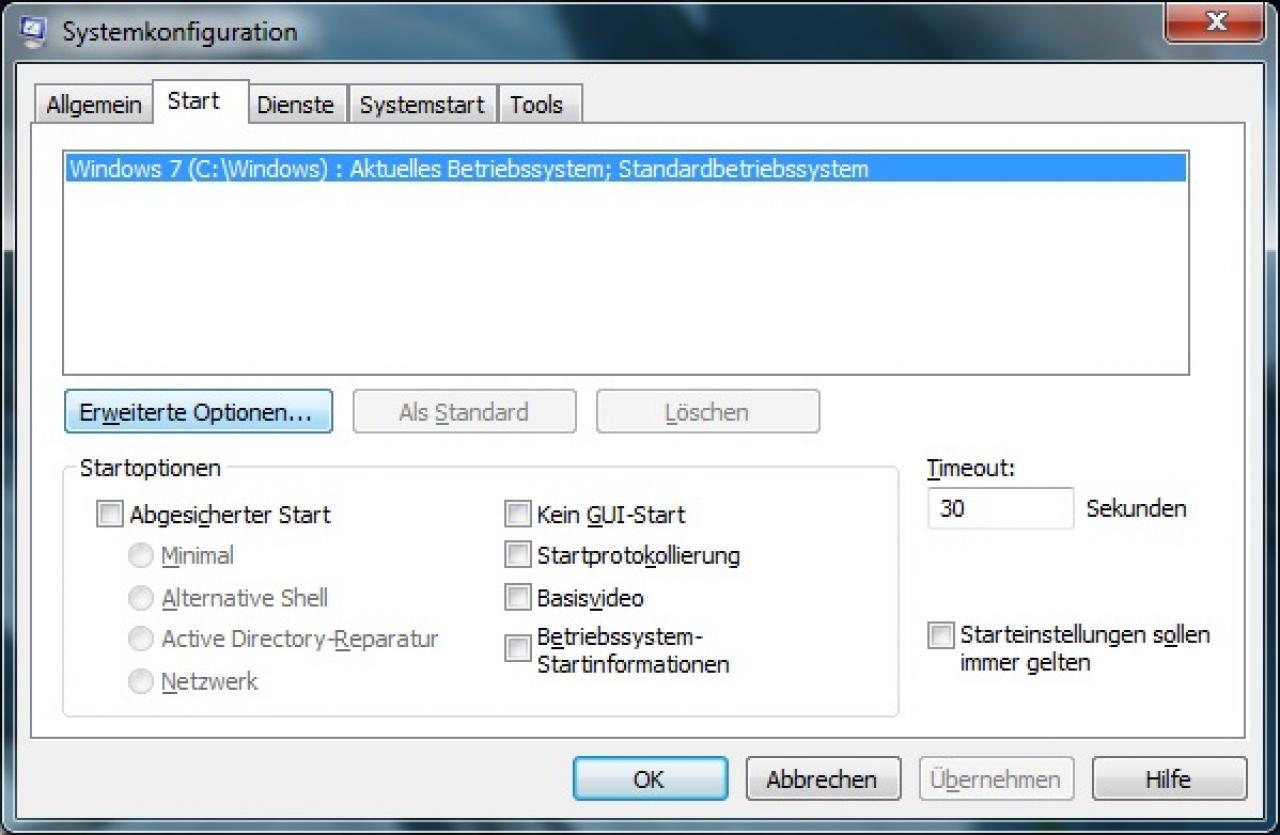The image size is (1280, 835).
Task: Enable Startprotokollierung checkbox
Action: (517, 555)
